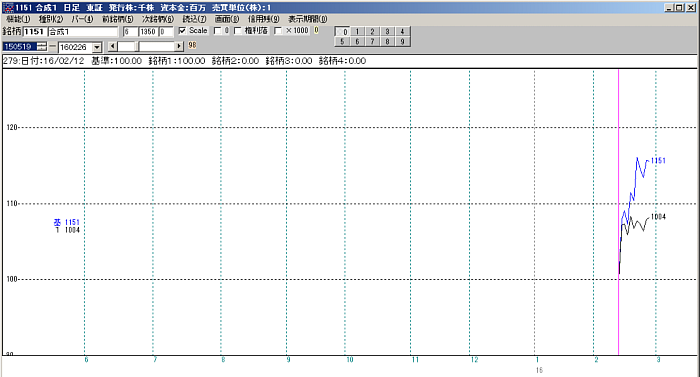The height and width of the screenshot is (377, 700).
Task: Toggle the ×1000 checkbox
Action: (278, 31)
